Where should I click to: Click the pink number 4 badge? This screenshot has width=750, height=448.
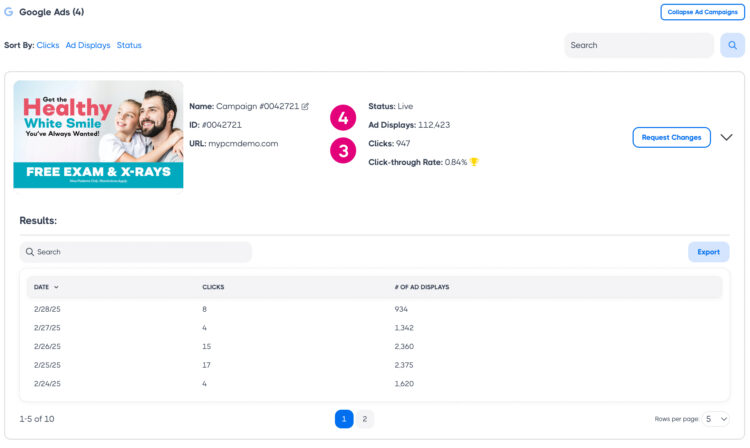point(343,118)
